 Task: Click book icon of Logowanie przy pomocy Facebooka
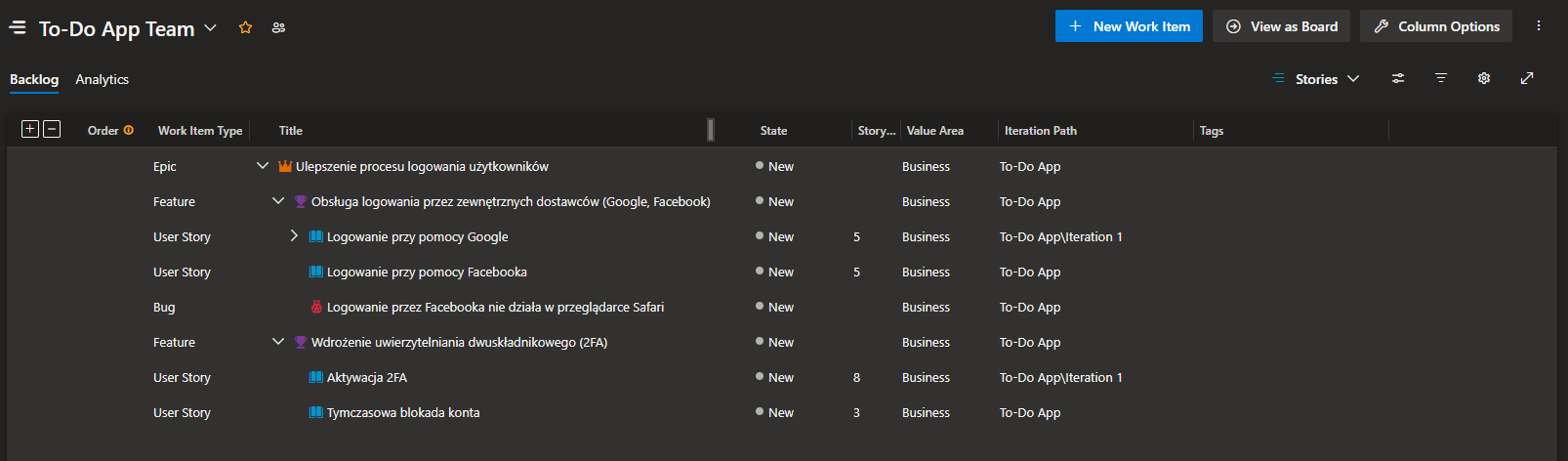[x=316, y=272]
